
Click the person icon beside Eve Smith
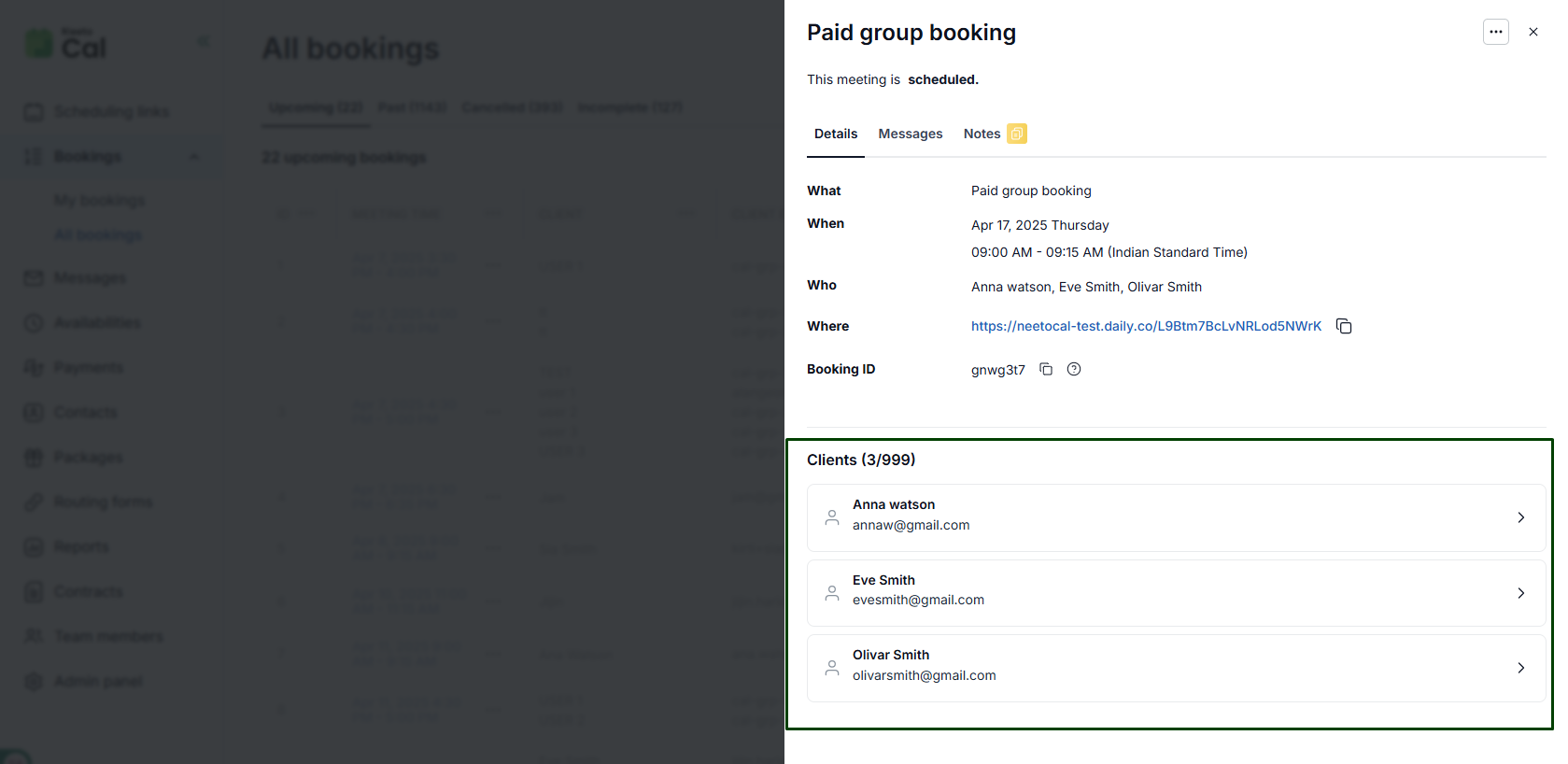pyautogui.click(x=832, y=593)
